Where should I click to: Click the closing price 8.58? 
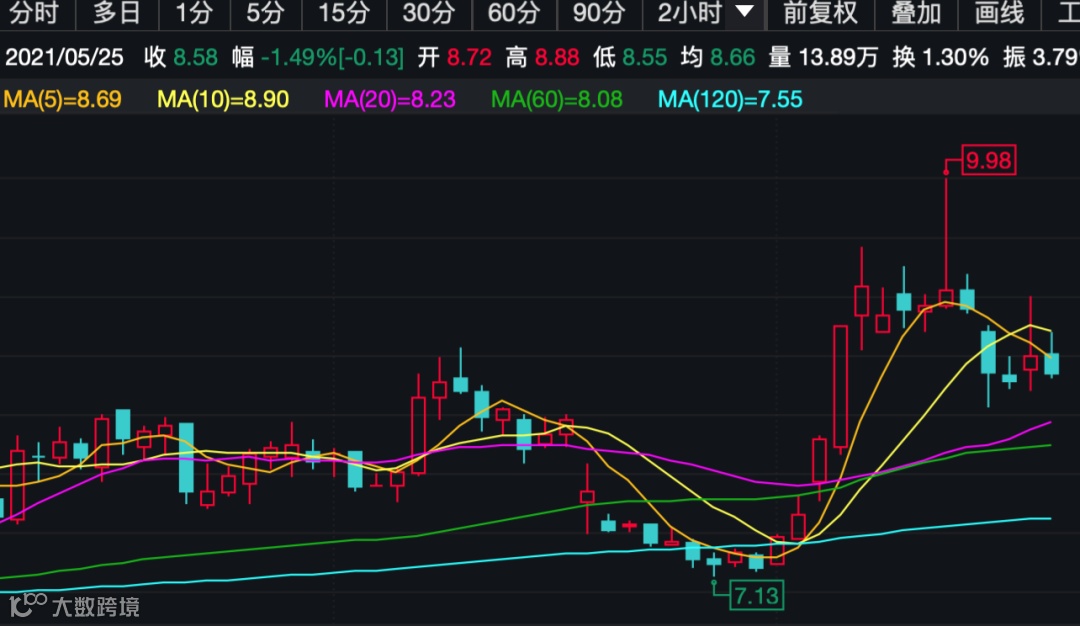click(x=195, y=57)
